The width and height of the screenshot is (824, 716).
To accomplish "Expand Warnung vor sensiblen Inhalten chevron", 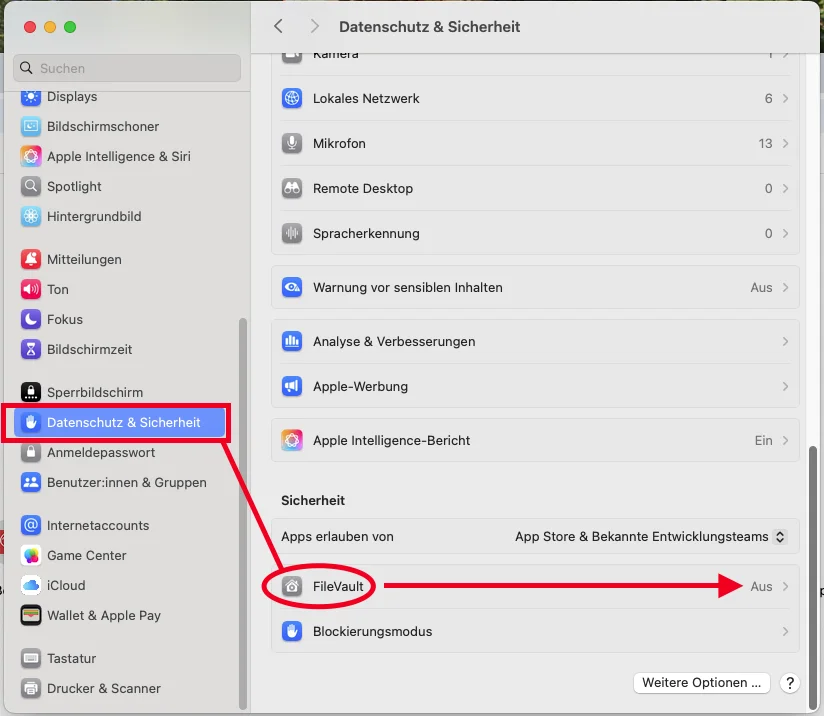I will pos(785,288).
